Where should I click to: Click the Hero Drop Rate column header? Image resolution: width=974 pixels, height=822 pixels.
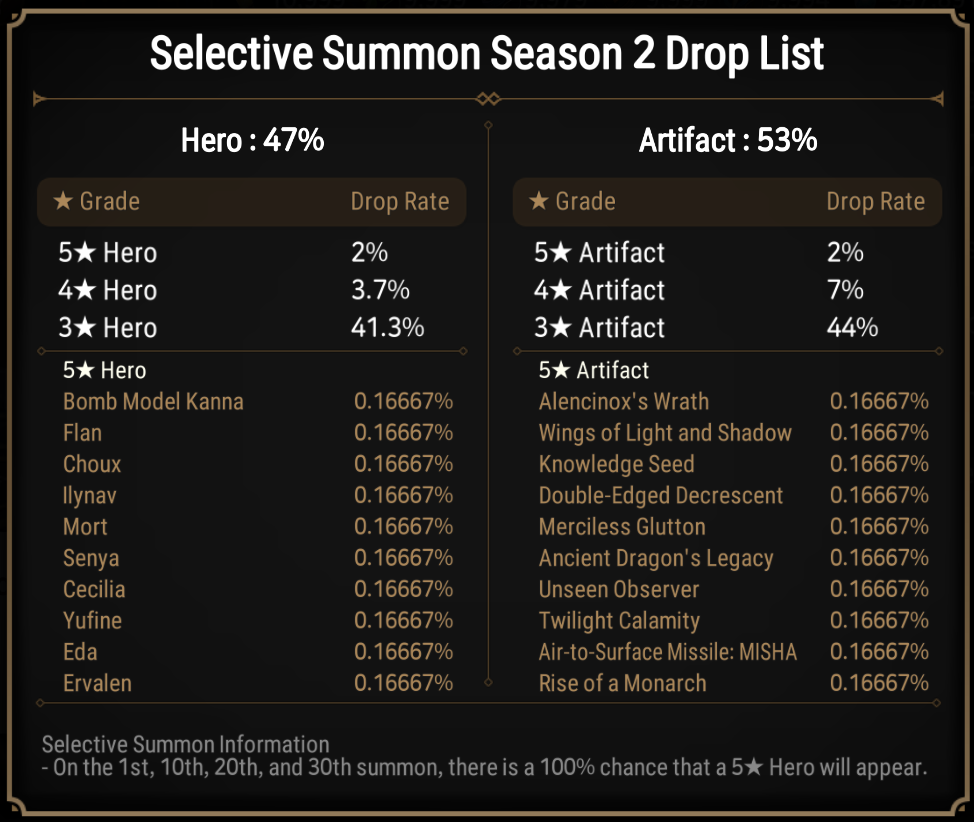pyautogui.click(x=400, y=201)
